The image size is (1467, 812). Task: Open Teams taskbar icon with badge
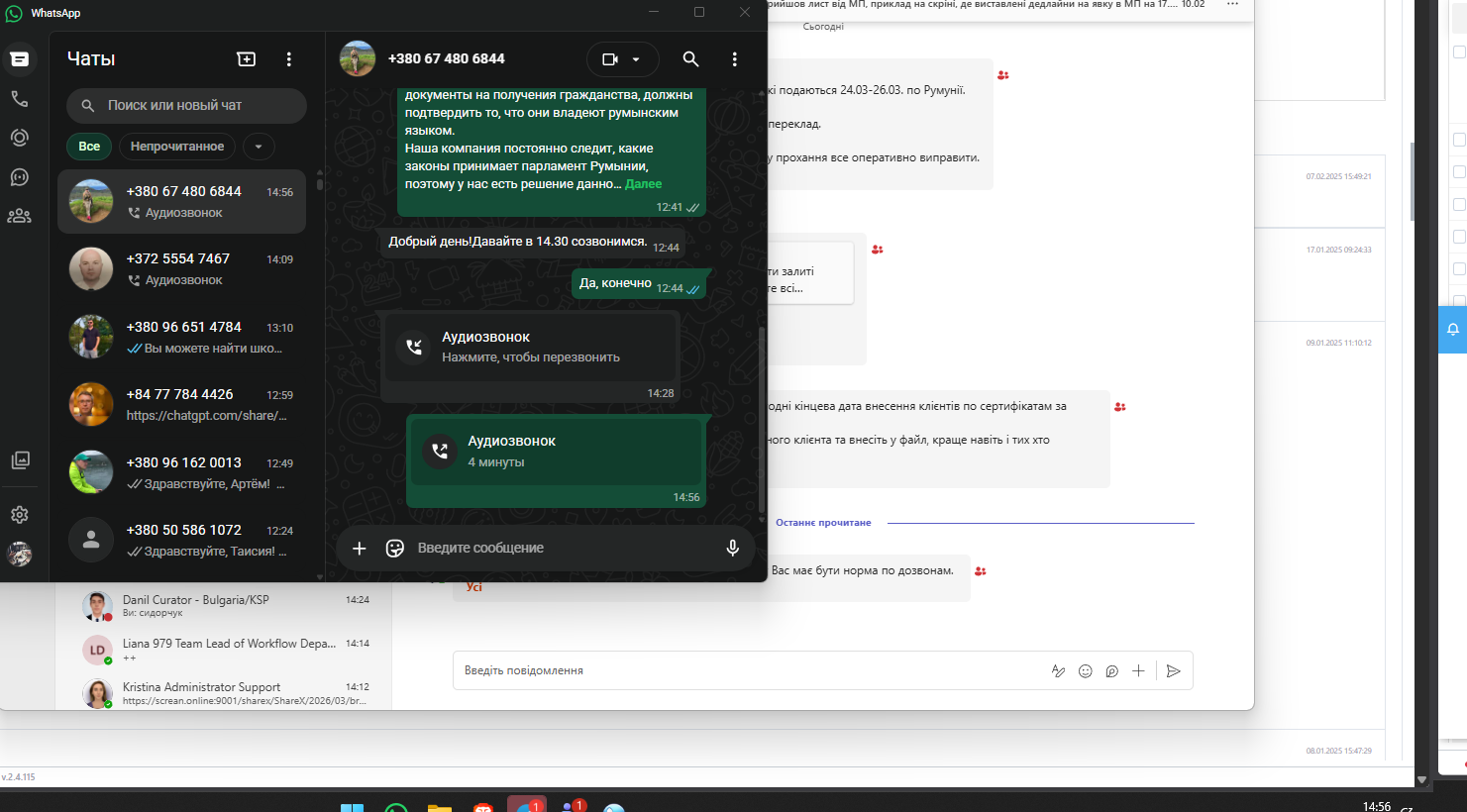click(x=572, y=805)
